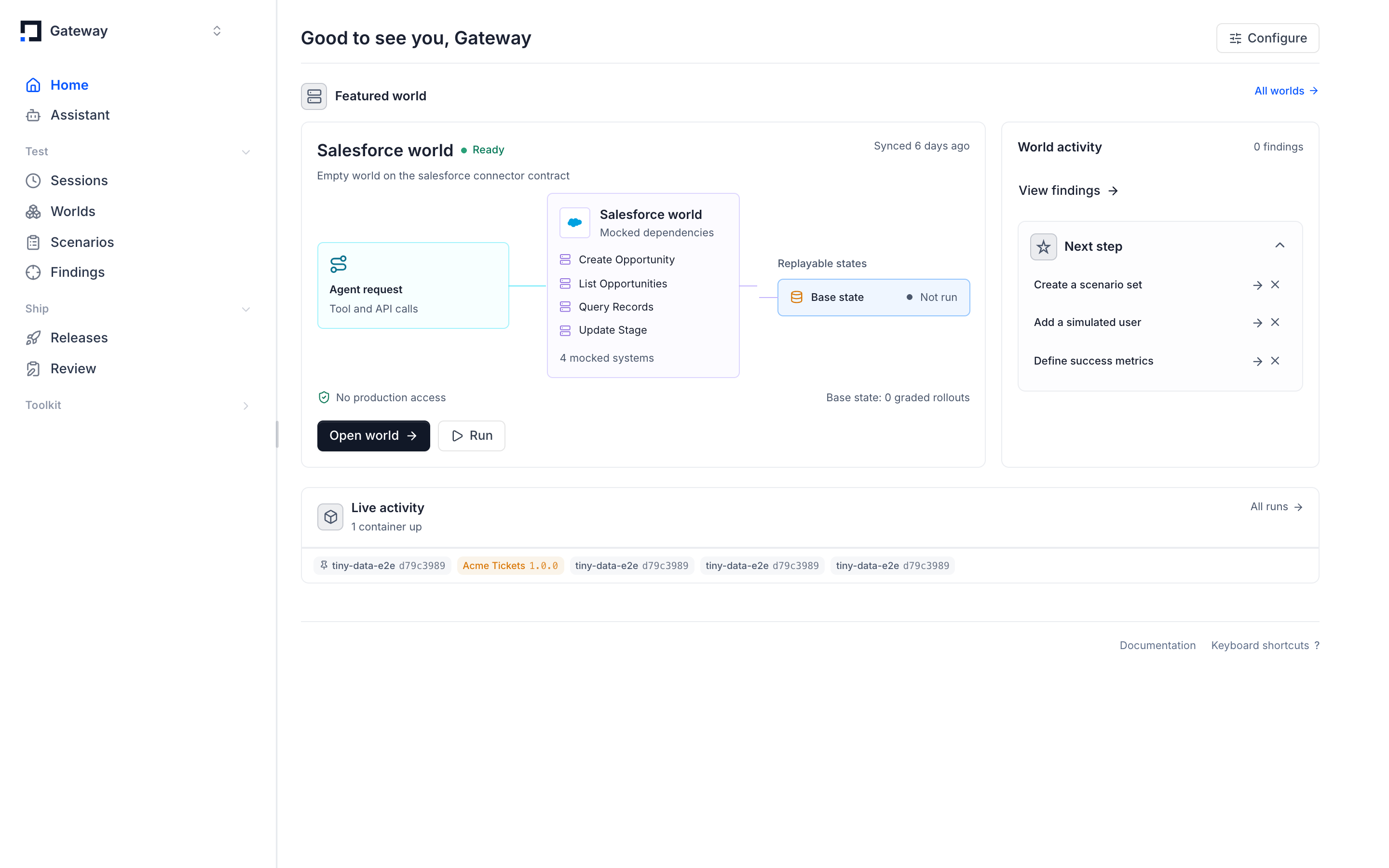1389x868 pixels.
Task: Select the List Opportunities mocked system
Action: pos(613,284)
